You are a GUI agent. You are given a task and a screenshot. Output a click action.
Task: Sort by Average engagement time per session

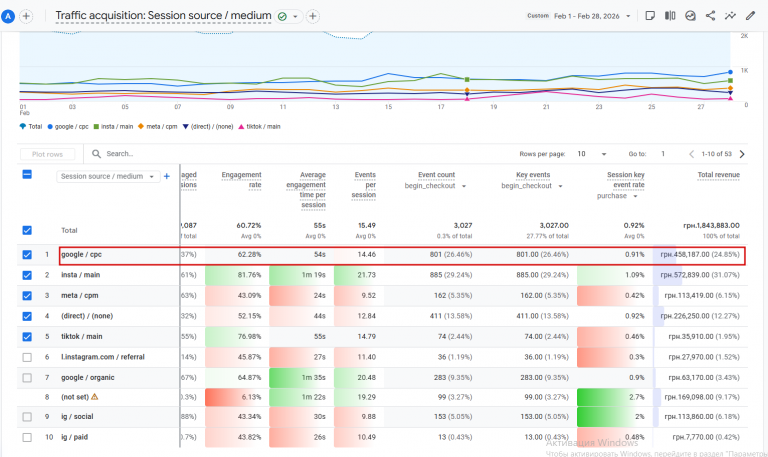click(x=306, y=190)
